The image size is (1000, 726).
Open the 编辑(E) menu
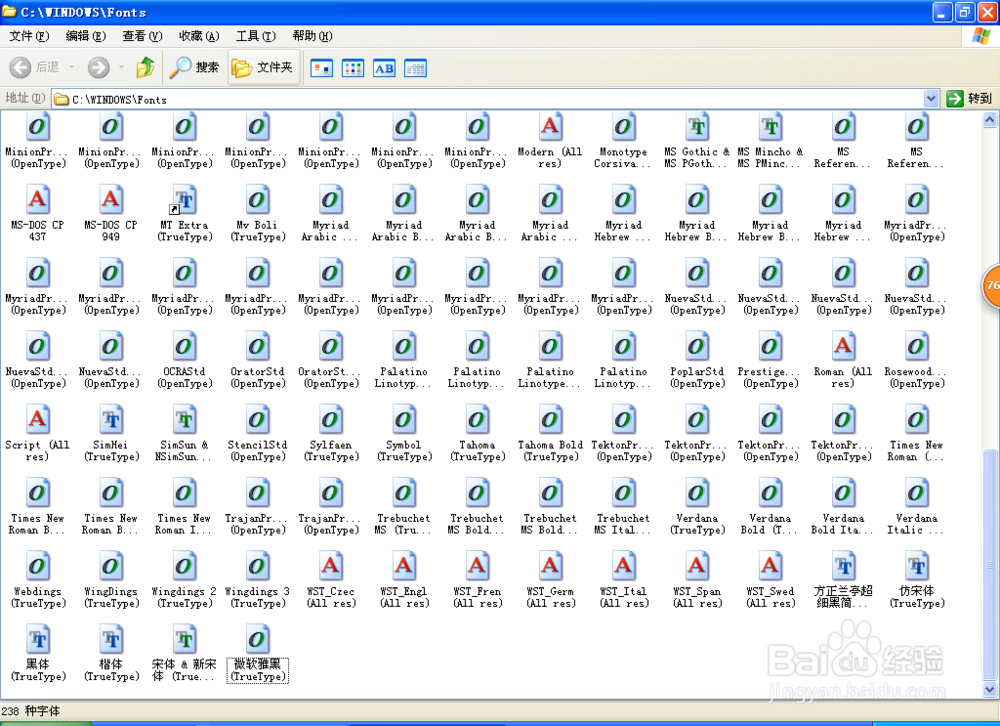pyautogui.click(x=85, y=36)
